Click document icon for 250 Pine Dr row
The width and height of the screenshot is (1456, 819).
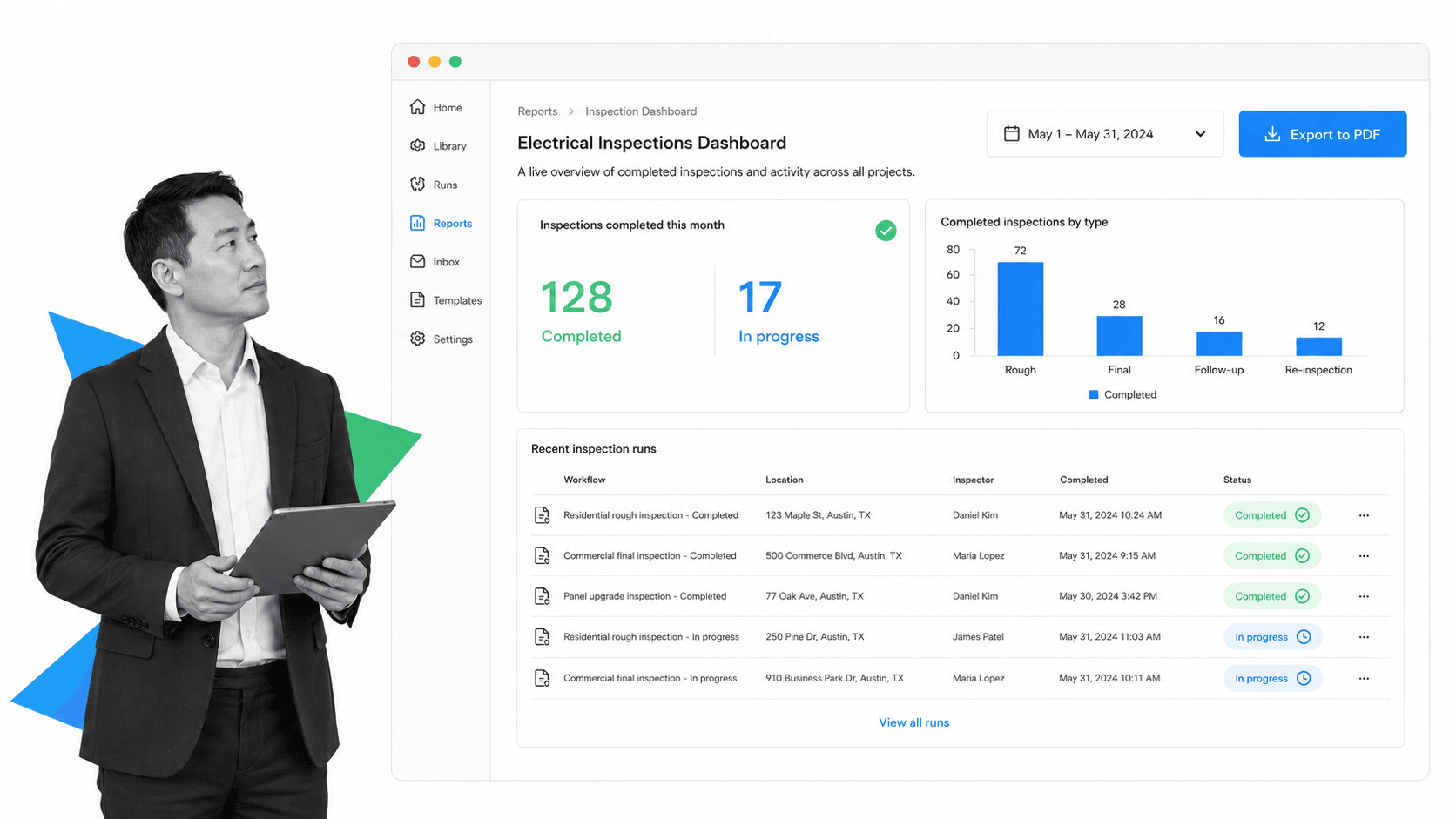542,637
